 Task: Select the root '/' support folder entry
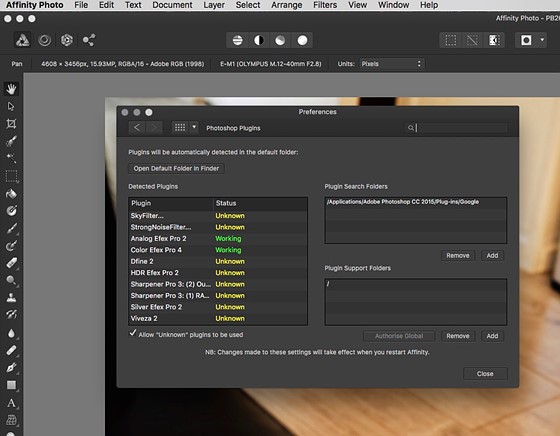415,284
